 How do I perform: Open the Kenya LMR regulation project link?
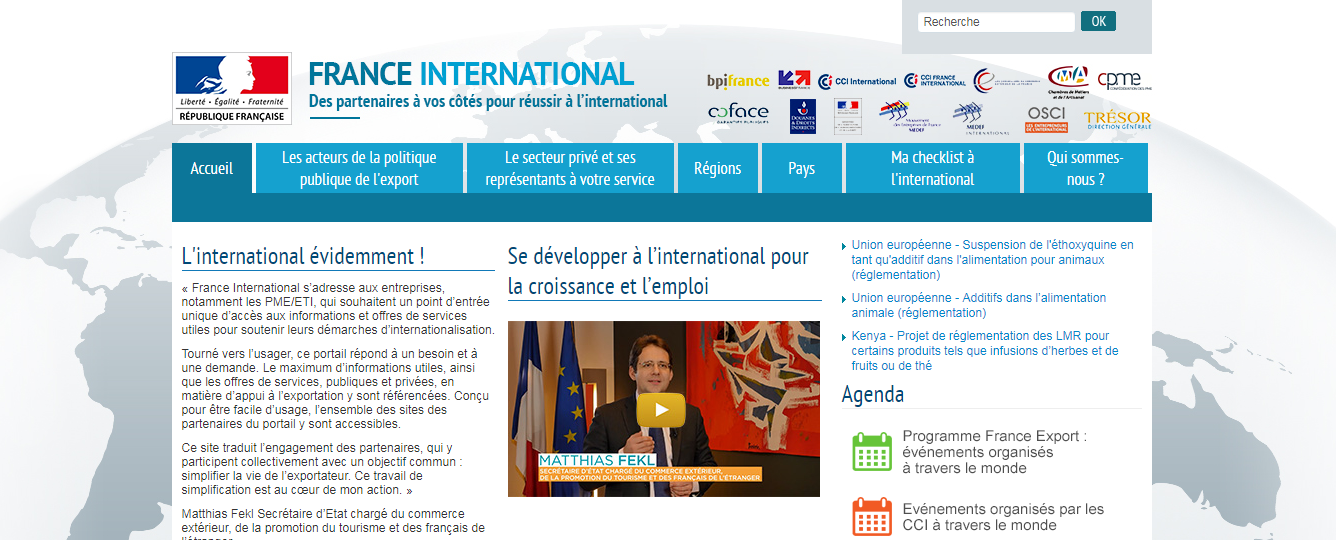985,351
